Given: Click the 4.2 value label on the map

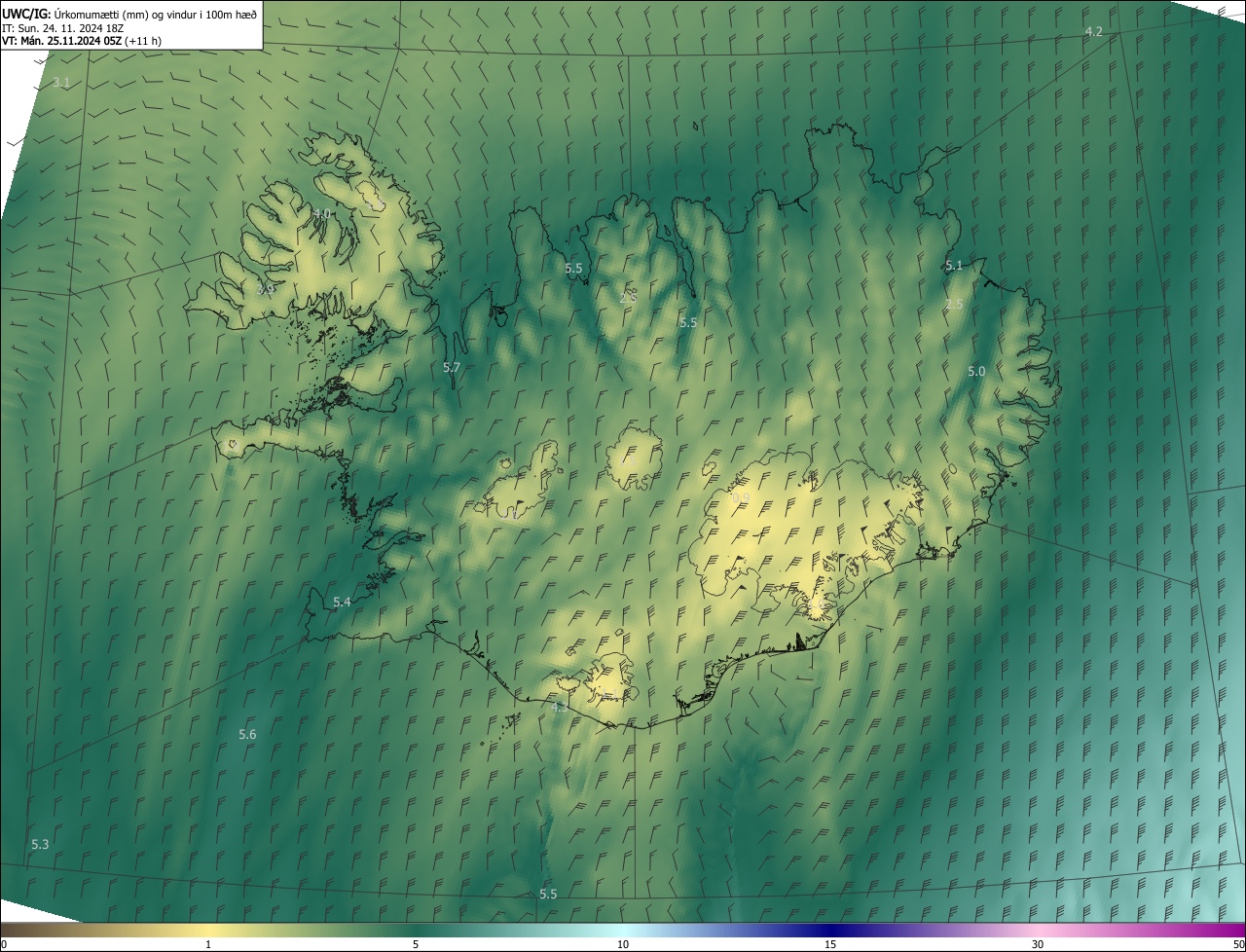Looking at the screenshot, I should (x=1094, y=32).
